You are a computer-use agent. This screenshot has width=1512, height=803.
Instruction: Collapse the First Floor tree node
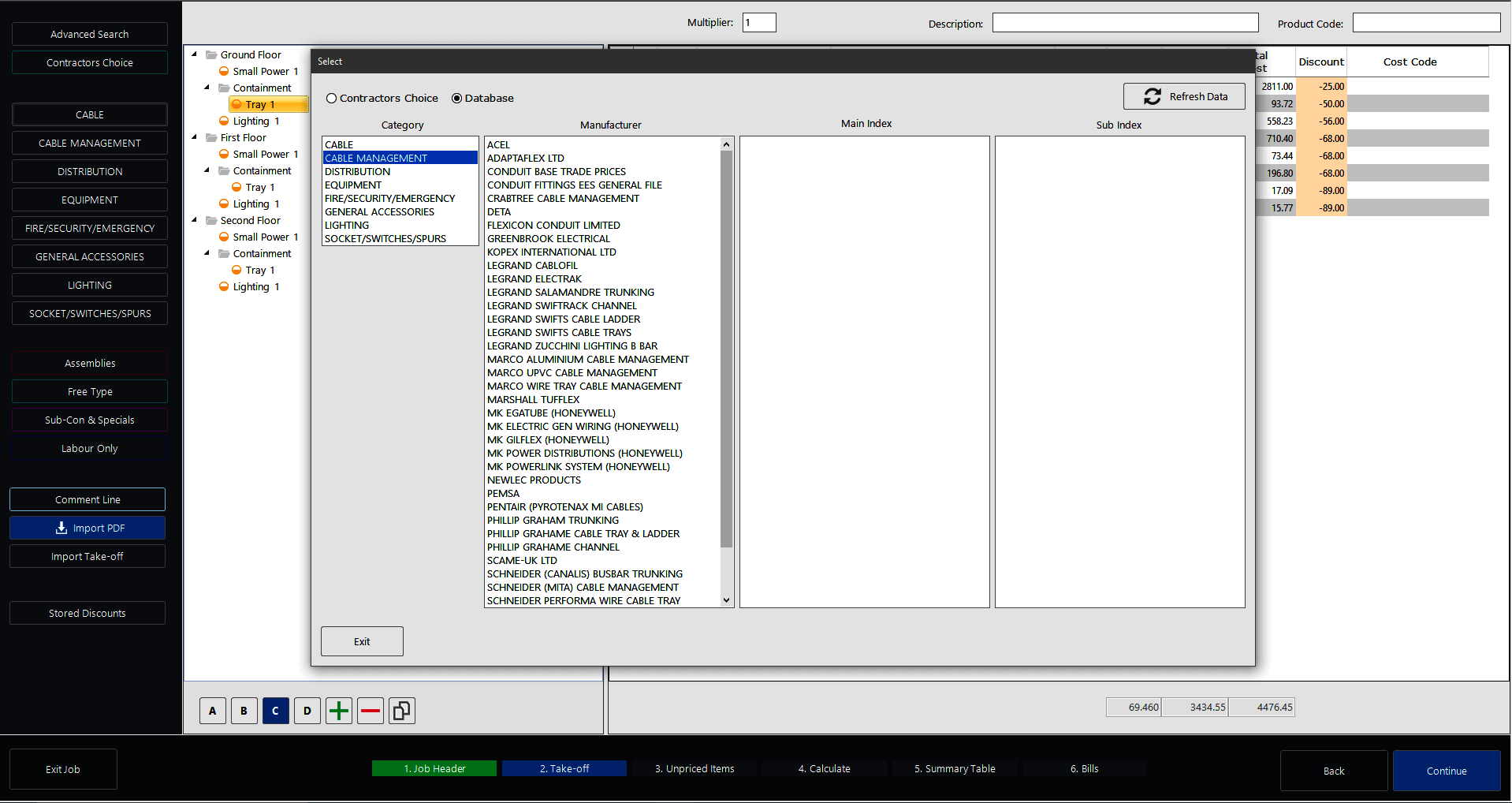(195, 137)
